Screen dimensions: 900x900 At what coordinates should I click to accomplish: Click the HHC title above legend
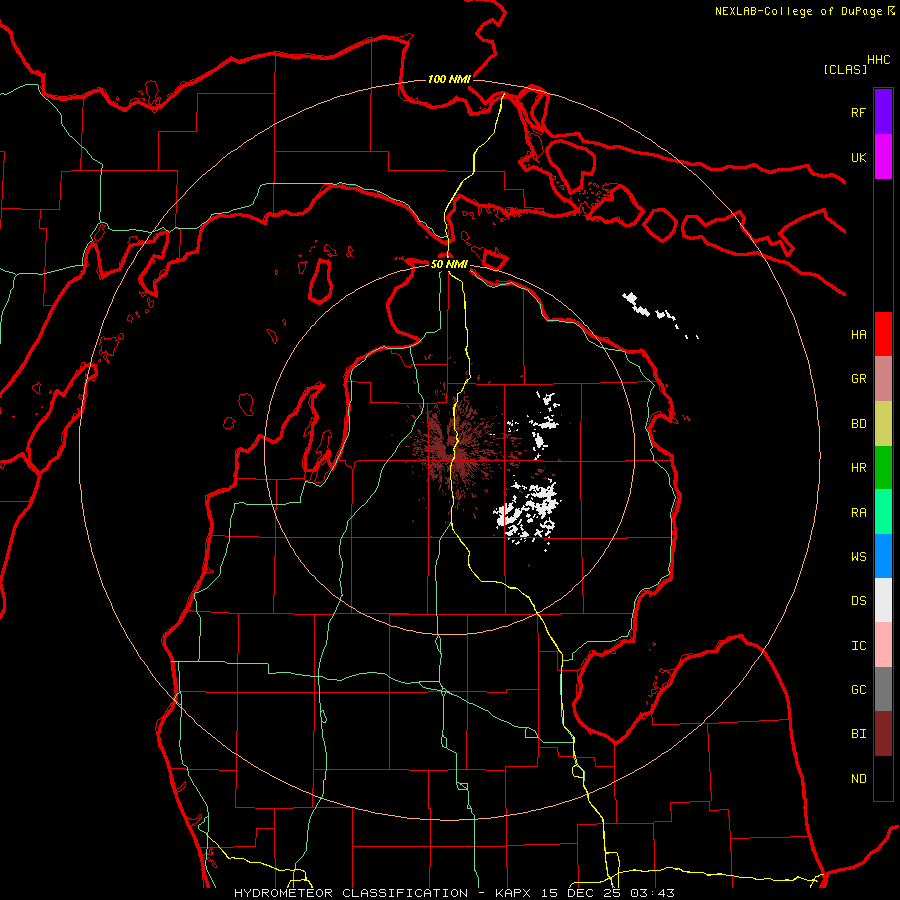tap(879, 60)
